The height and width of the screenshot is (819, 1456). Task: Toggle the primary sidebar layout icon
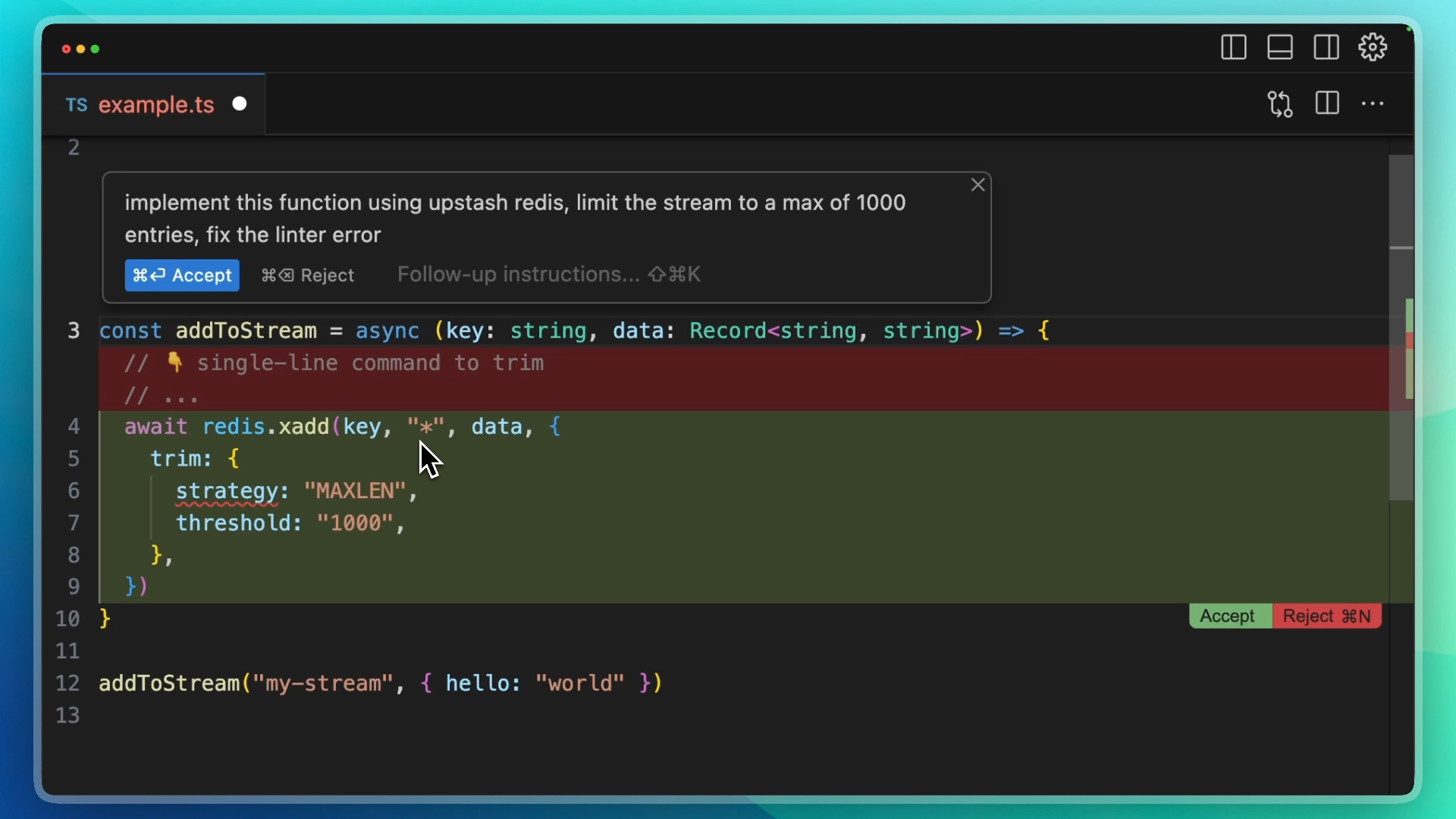click(x=1234, y=48)
